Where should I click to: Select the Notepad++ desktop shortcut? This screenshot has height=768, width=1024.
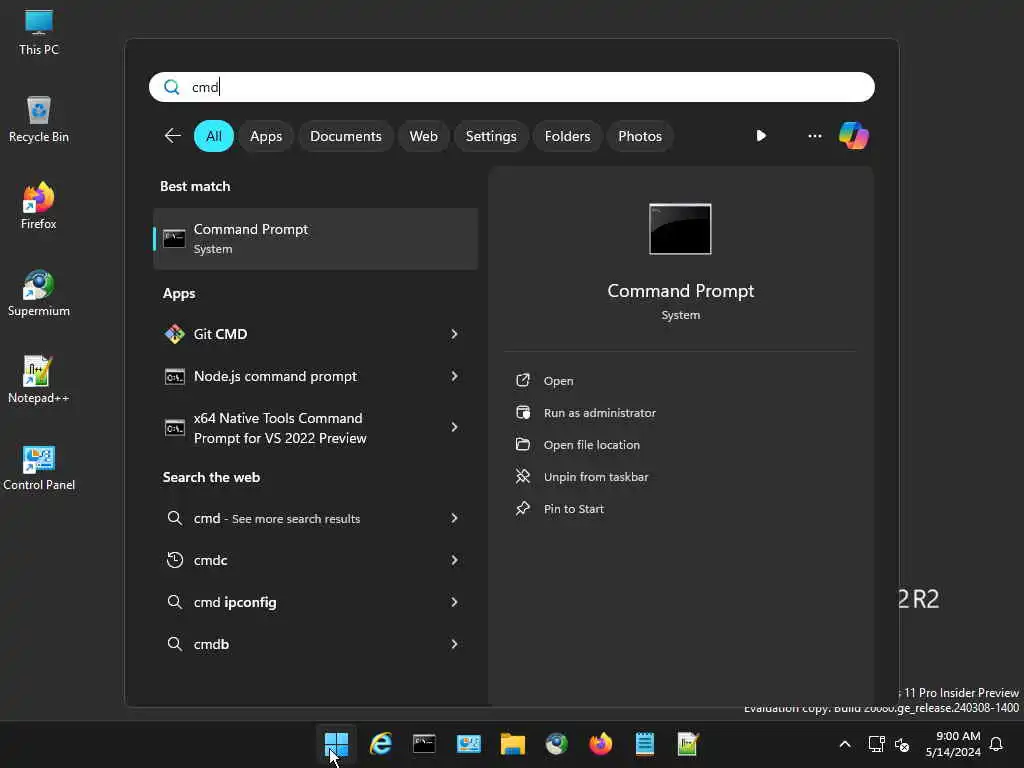(39, 380)
